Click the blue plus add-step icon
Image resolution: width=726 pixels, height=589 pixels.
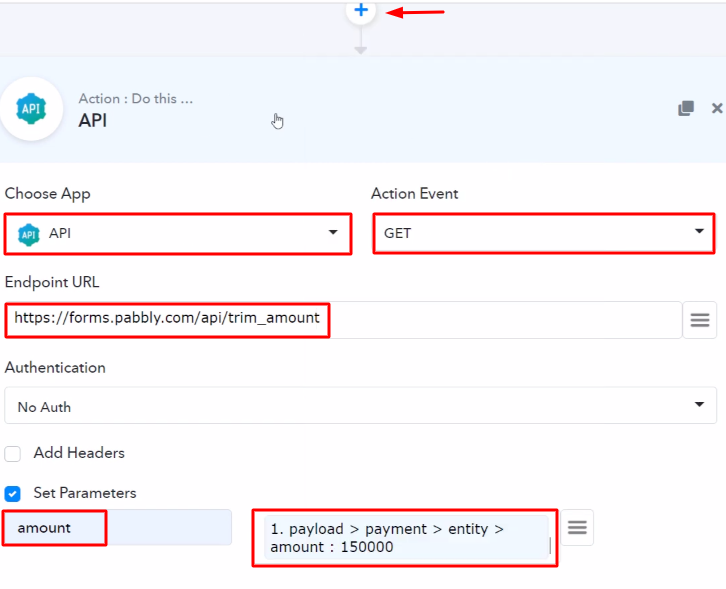tap(361, 10)
